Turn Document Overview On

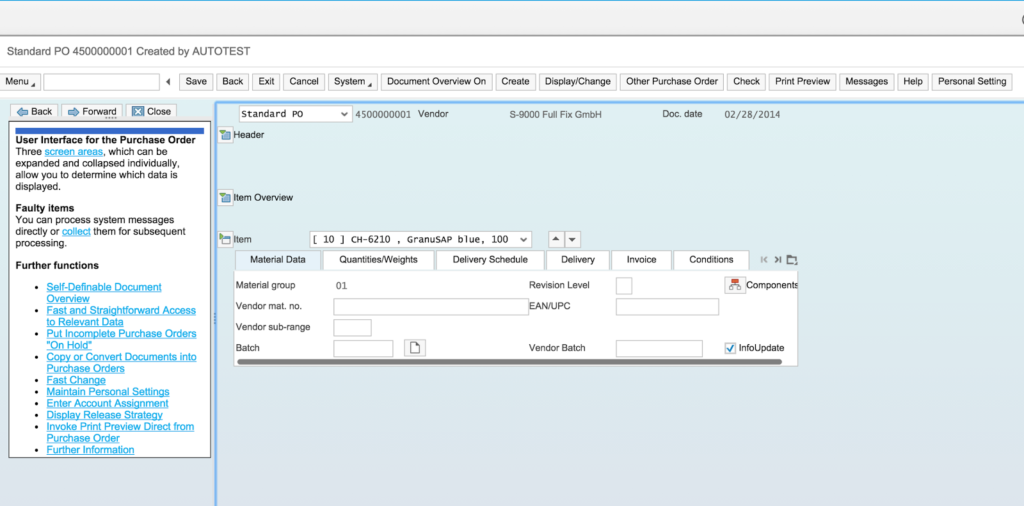pyautogui.click(x=436, y=82)
